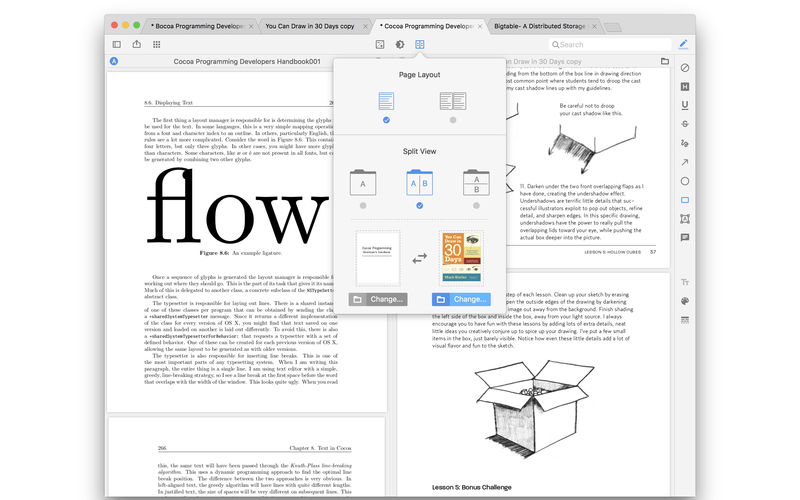Screen dimensions: 800x500
Task: Click the Search field
Action: (610, 44)
